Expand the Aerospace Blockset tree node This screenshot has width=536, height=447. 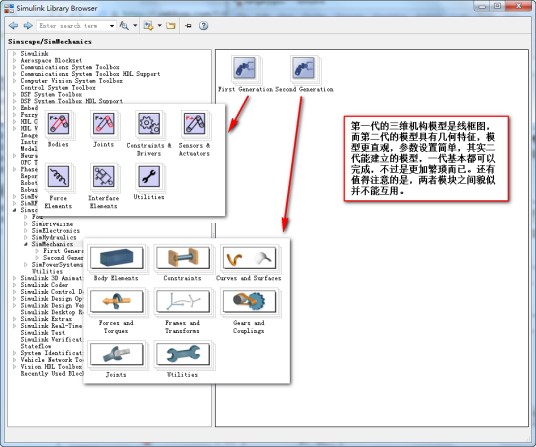[x=14, y=60]
